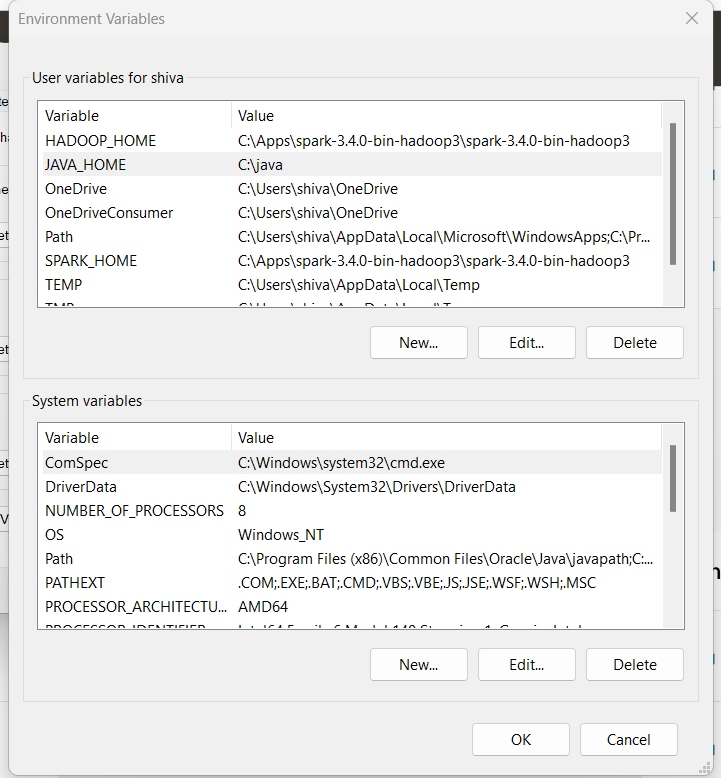721x778 pixels.
Task: Click the Value column header in system variables
Action: tap(447, 438)
